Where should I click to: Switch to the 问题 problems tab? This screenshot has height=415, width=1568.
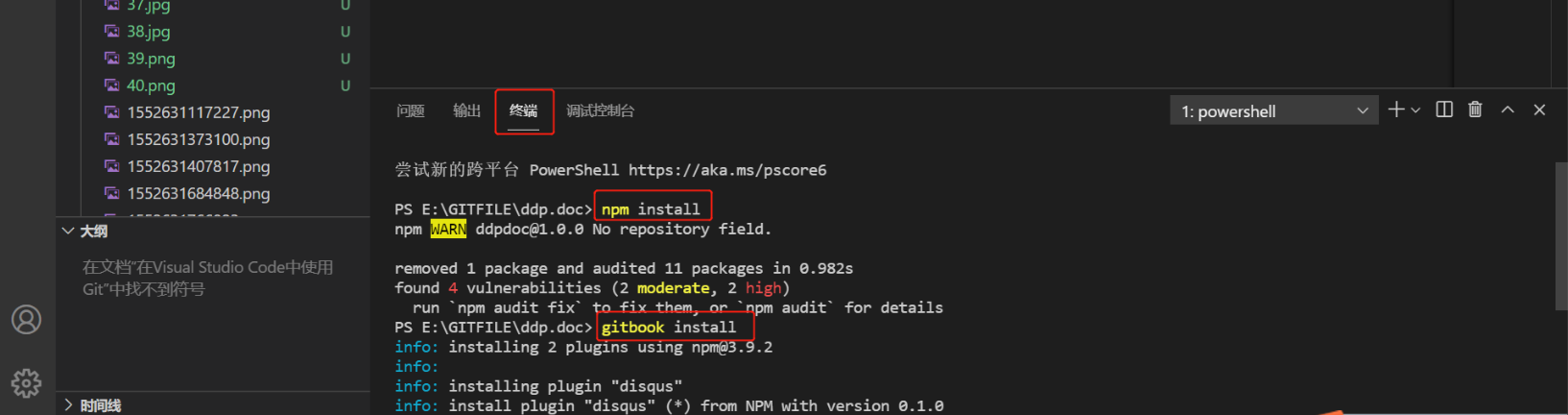(x=411, y=111)
